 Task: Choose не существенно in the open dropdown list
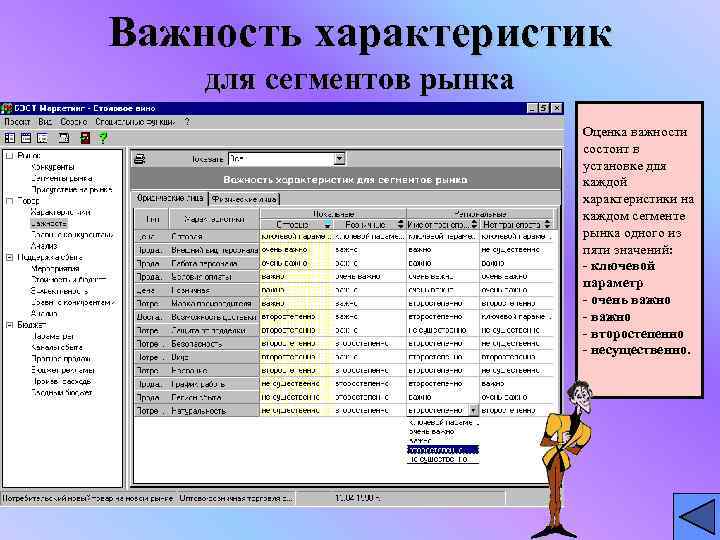pyautogui.click(x=443, y=459)
